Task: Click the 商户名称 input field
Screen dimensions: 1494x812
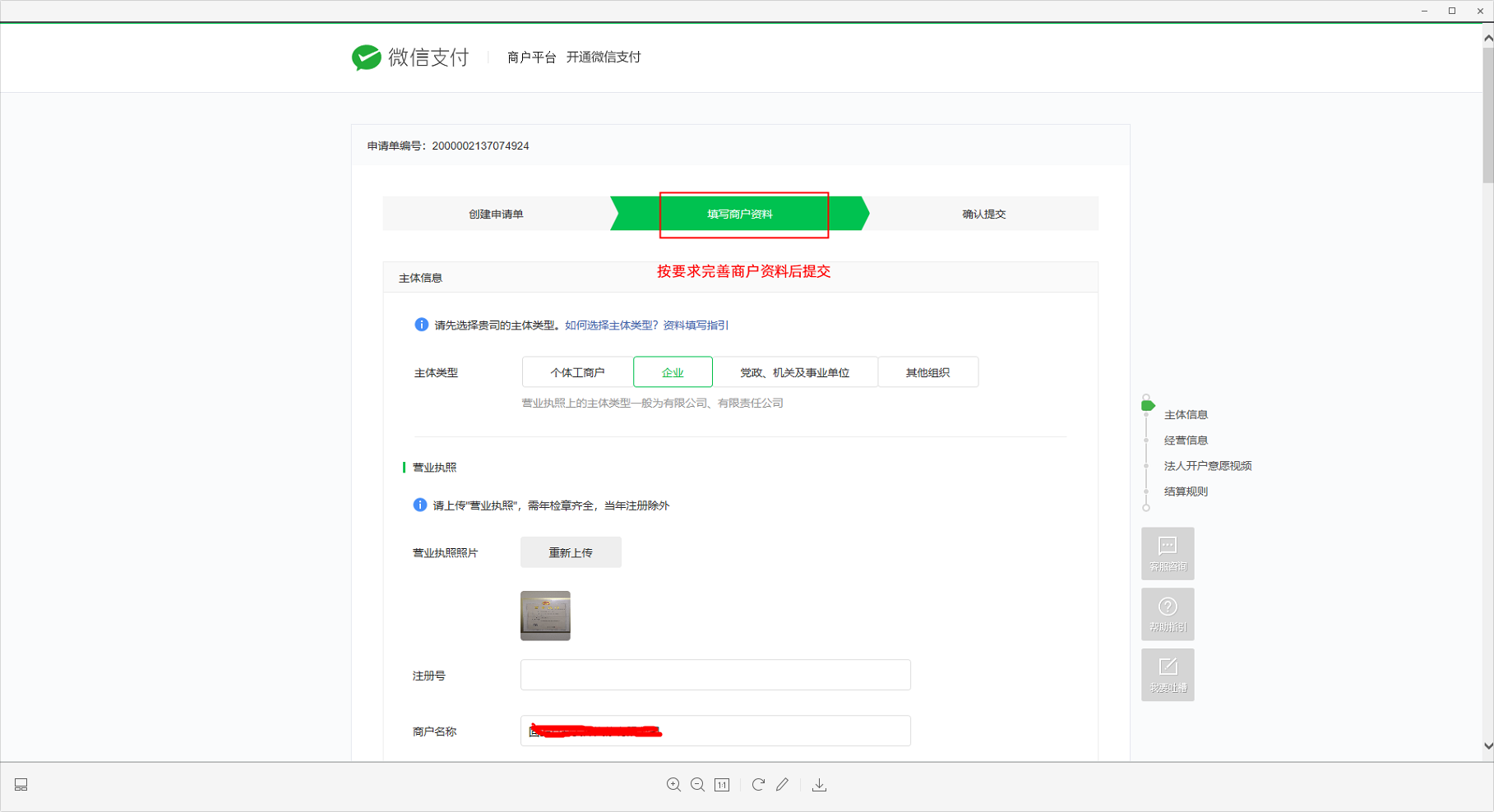Action: (x=715, y=731)
